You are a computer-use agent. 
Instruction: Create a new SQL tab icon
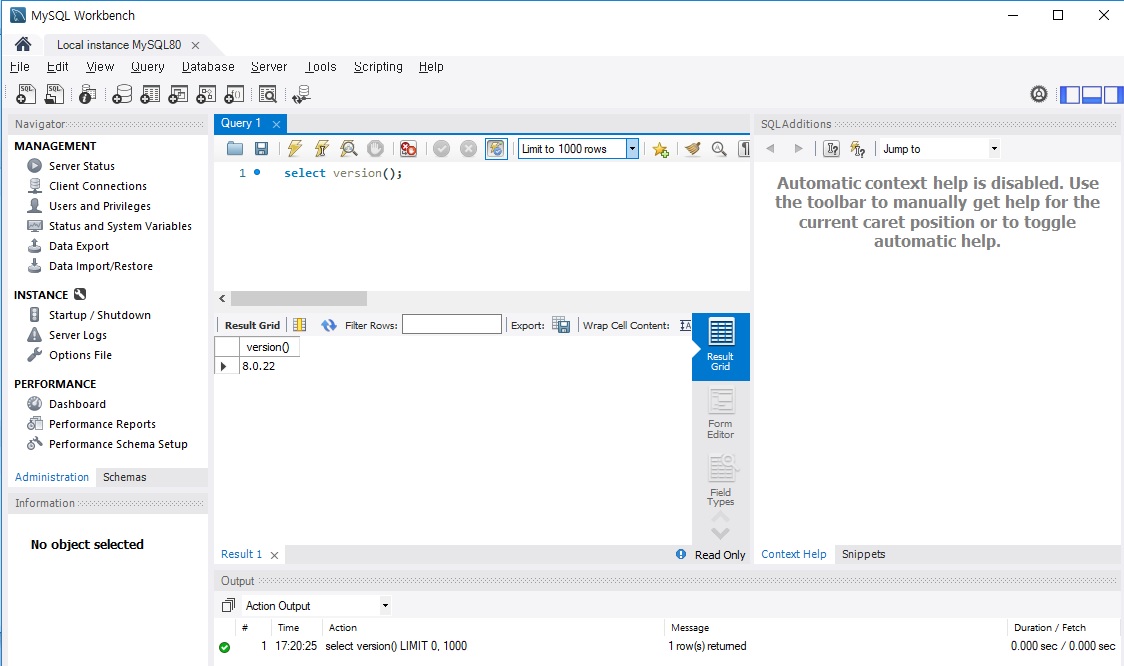pos(26,94)
